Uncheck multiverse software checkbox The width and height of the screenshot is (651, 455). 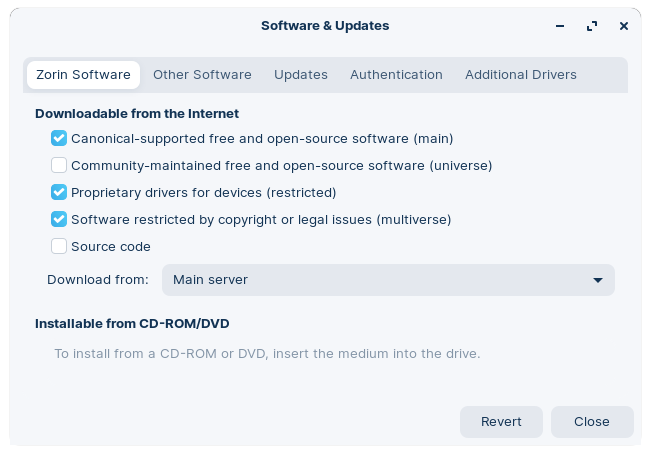[x=59, y=219]
